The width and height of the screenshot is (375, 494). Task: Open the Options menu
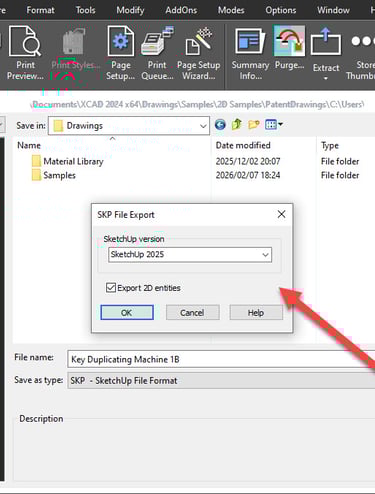tap(281, 10)
